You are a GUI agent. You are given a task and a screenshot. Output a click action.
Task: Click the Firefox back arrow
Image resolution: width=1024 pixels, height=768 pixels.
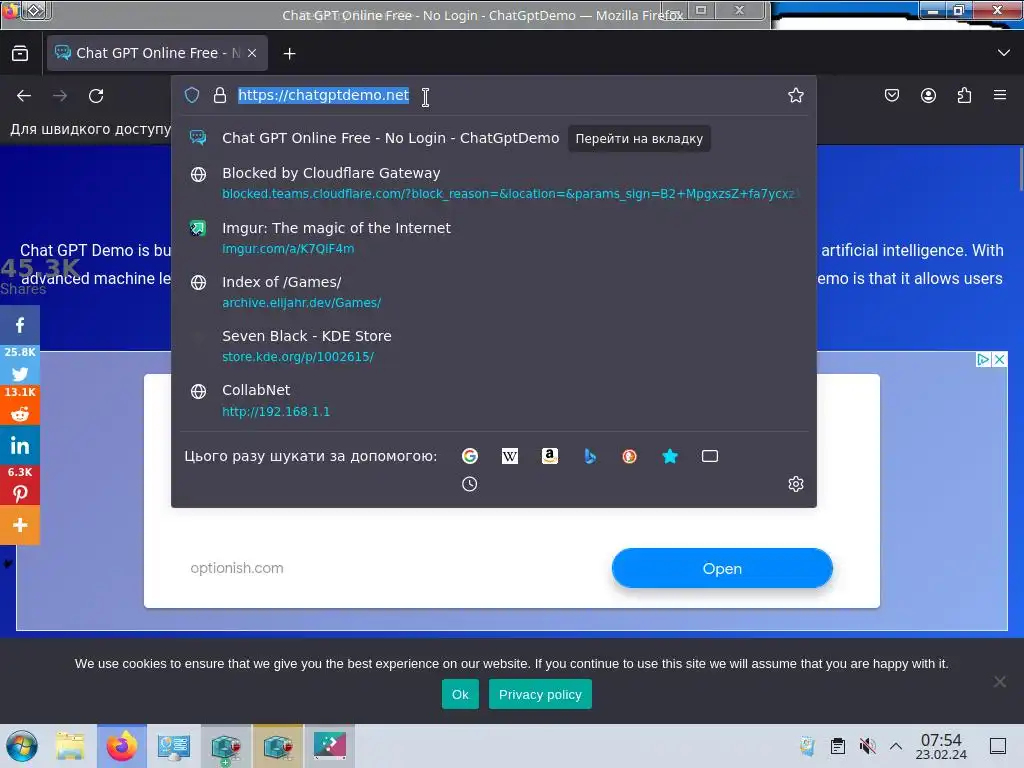[24, 96]
